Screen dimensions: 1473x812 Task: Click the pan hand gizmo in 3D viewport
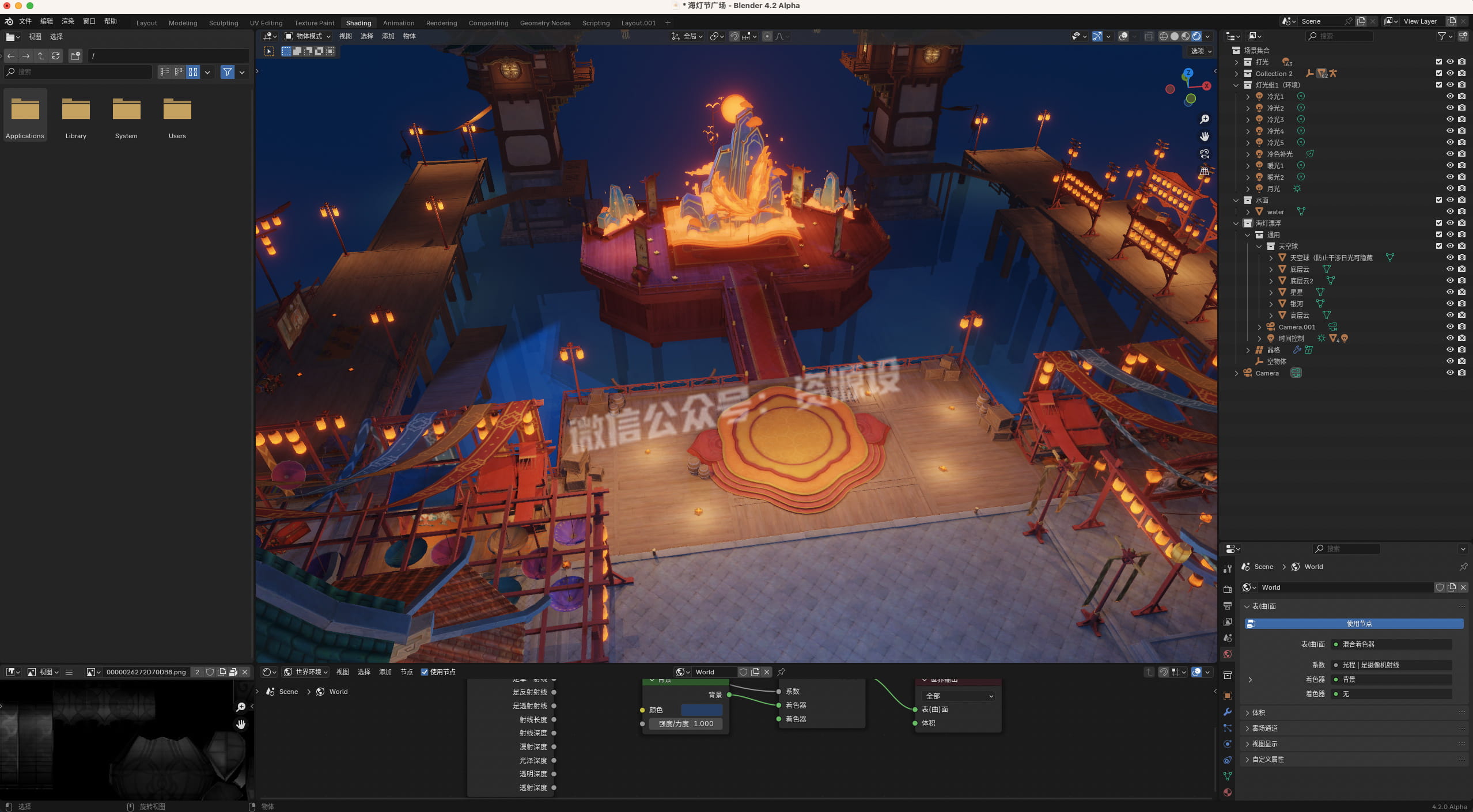[x=1205, y=136]
